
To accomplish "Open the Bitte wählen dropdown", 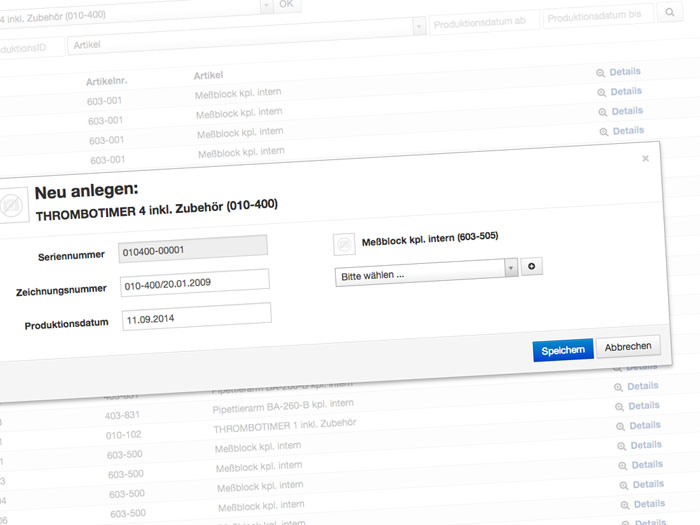I will [426, 272].
